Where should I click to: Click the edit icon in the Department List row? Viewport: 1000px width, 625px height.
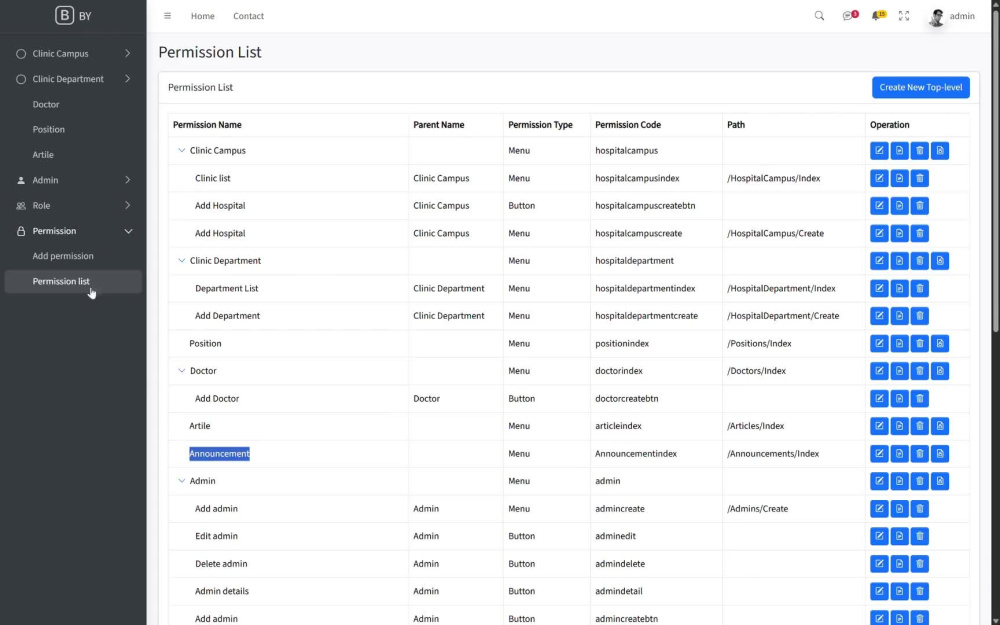pos(879,288)
